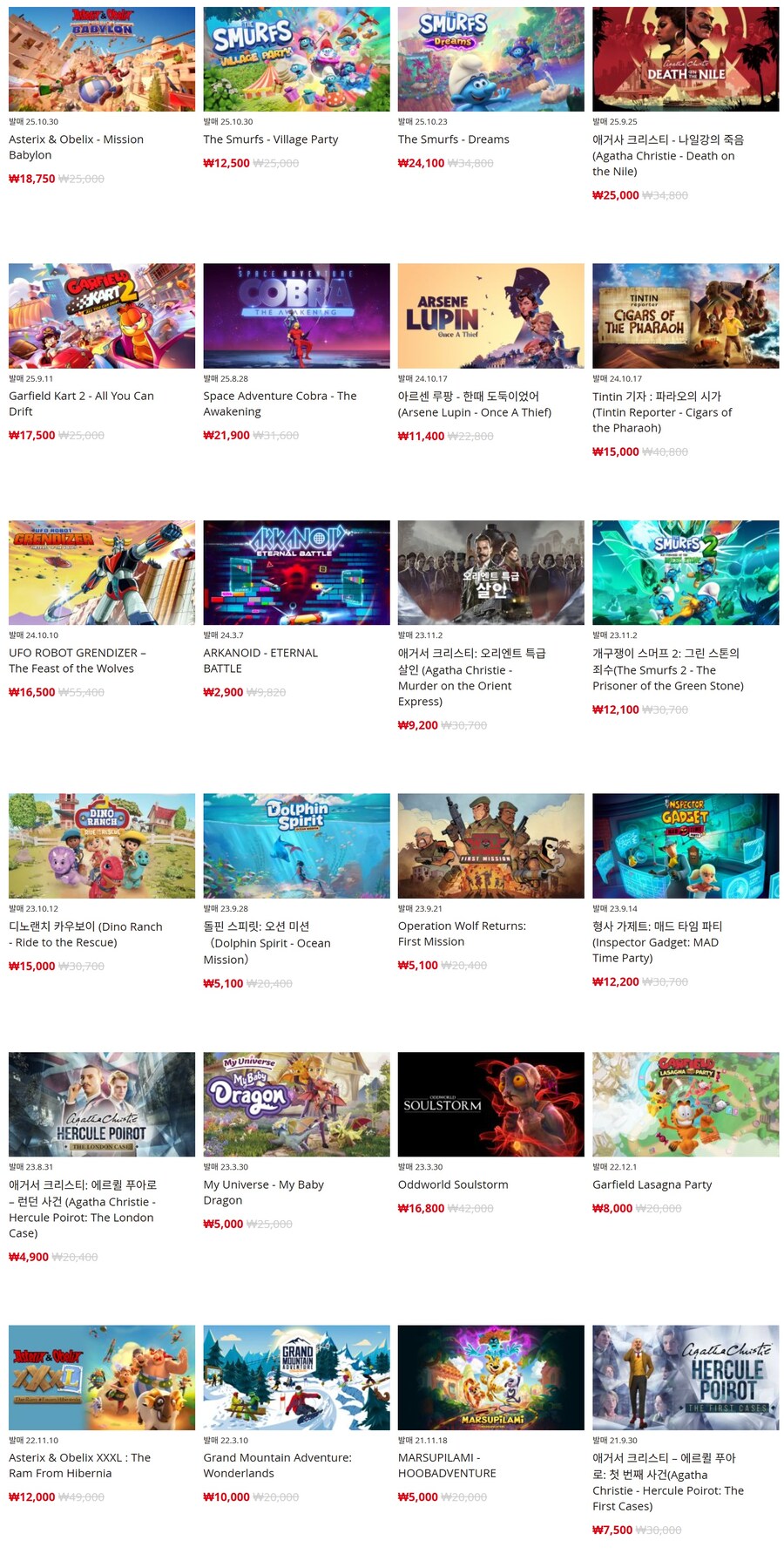784x1554 pixels.
Task: Click Operation Wolf Returns: First Mission title
Action: pyautogui.click(x=462, y=933)
